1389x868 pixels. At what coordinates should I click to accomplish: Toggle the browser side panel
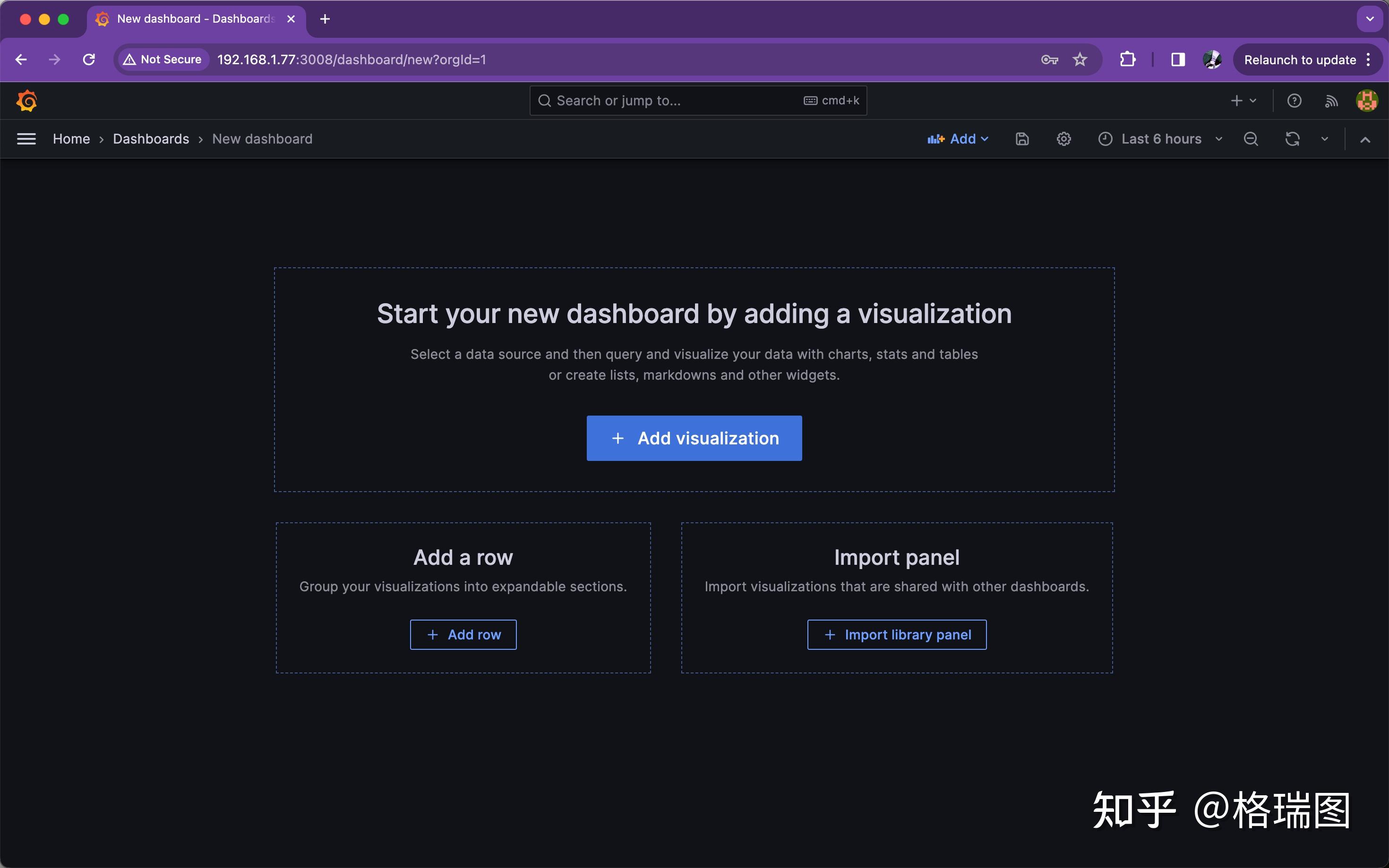[x=1178, y=60]
